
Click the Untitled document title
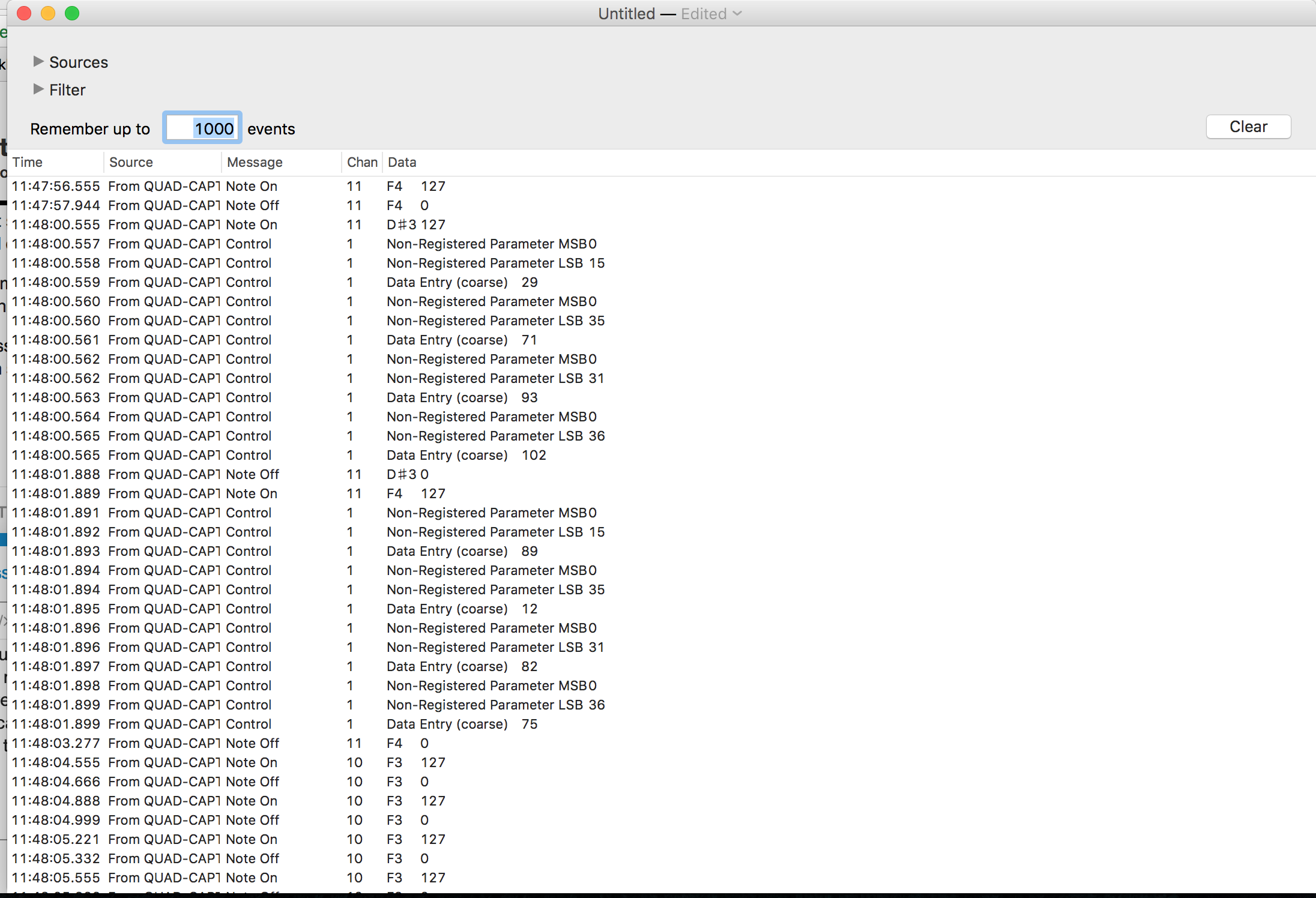point(626,13)
